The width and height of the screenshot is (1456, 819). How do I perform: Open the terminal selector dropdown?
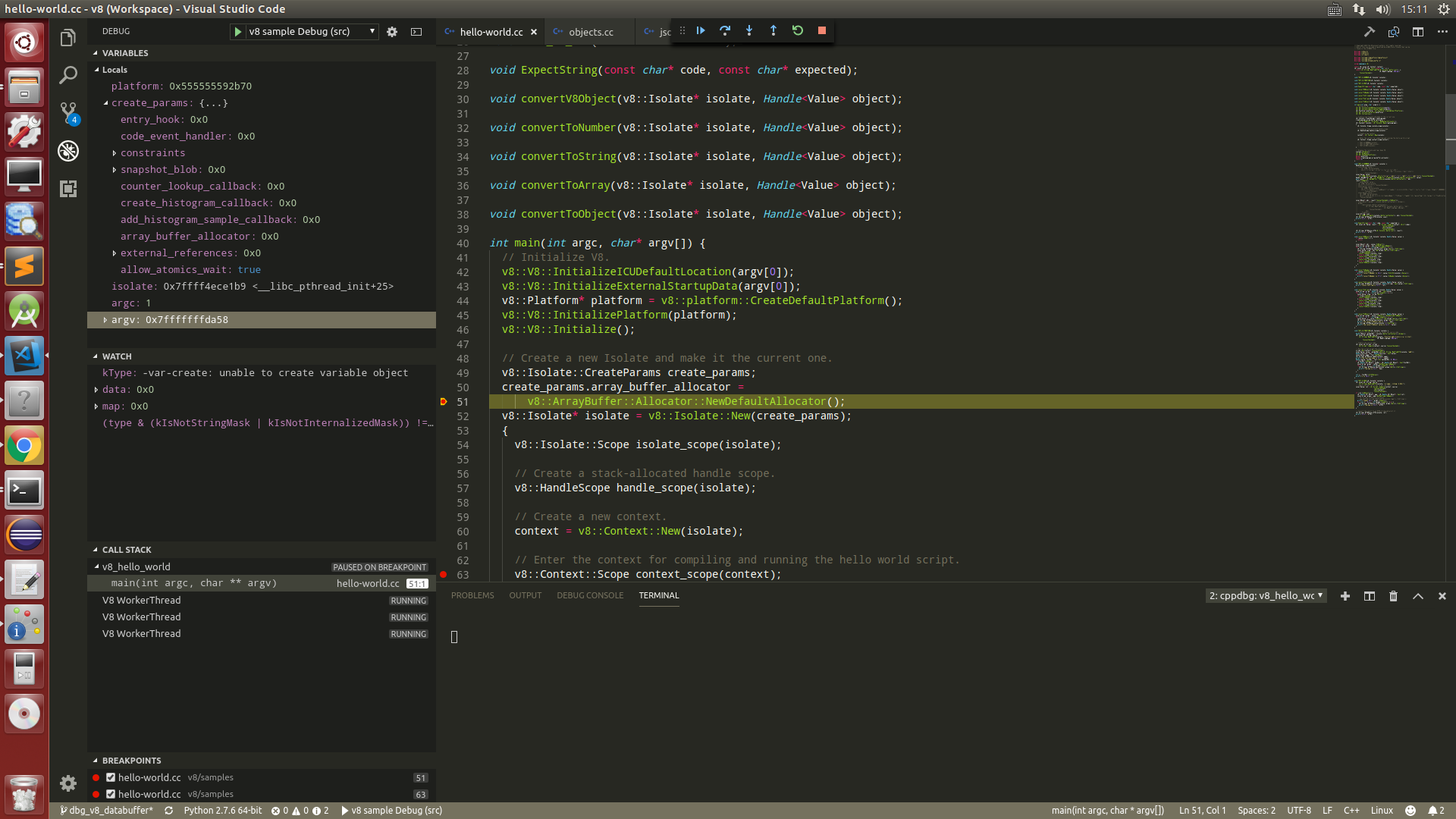pos(1266,596)
